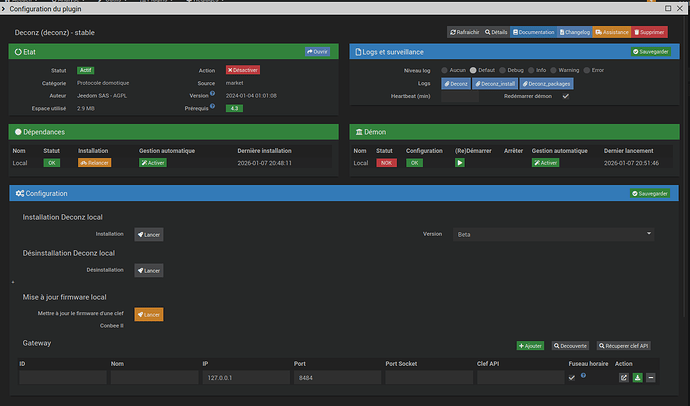Select the Debug log level radio

(503, 70)
